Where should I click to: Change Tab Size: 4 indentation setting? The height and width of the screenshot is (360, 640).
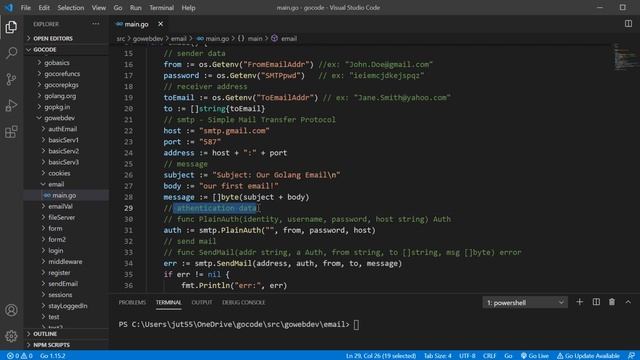pyautogui.click(x=438, y=356)
